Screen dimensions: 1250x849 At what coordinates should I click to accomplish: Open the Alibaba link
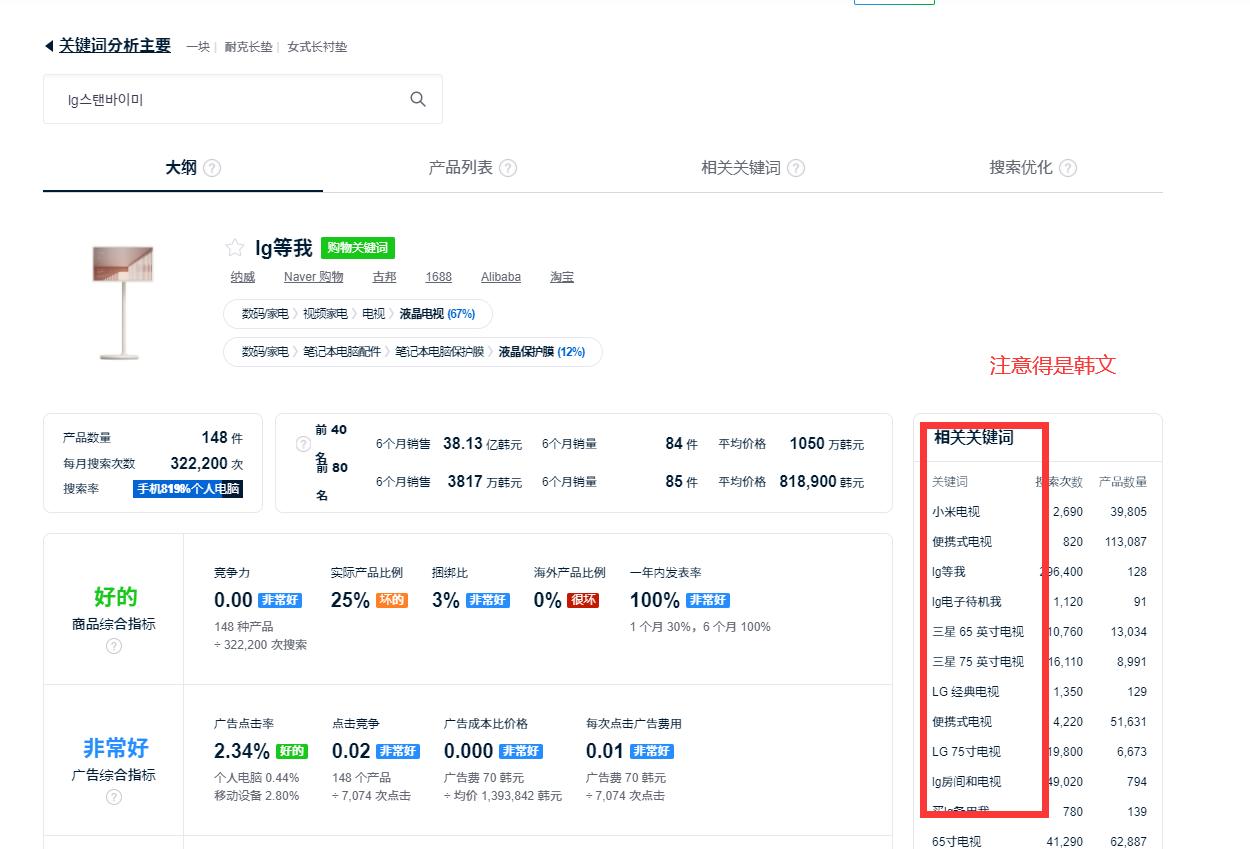(x=500, y=277)
